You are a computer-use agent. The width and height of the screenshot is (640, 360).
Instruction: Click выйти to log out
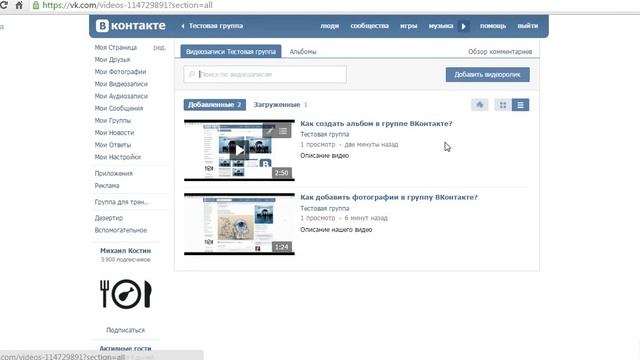click(528, 26)
